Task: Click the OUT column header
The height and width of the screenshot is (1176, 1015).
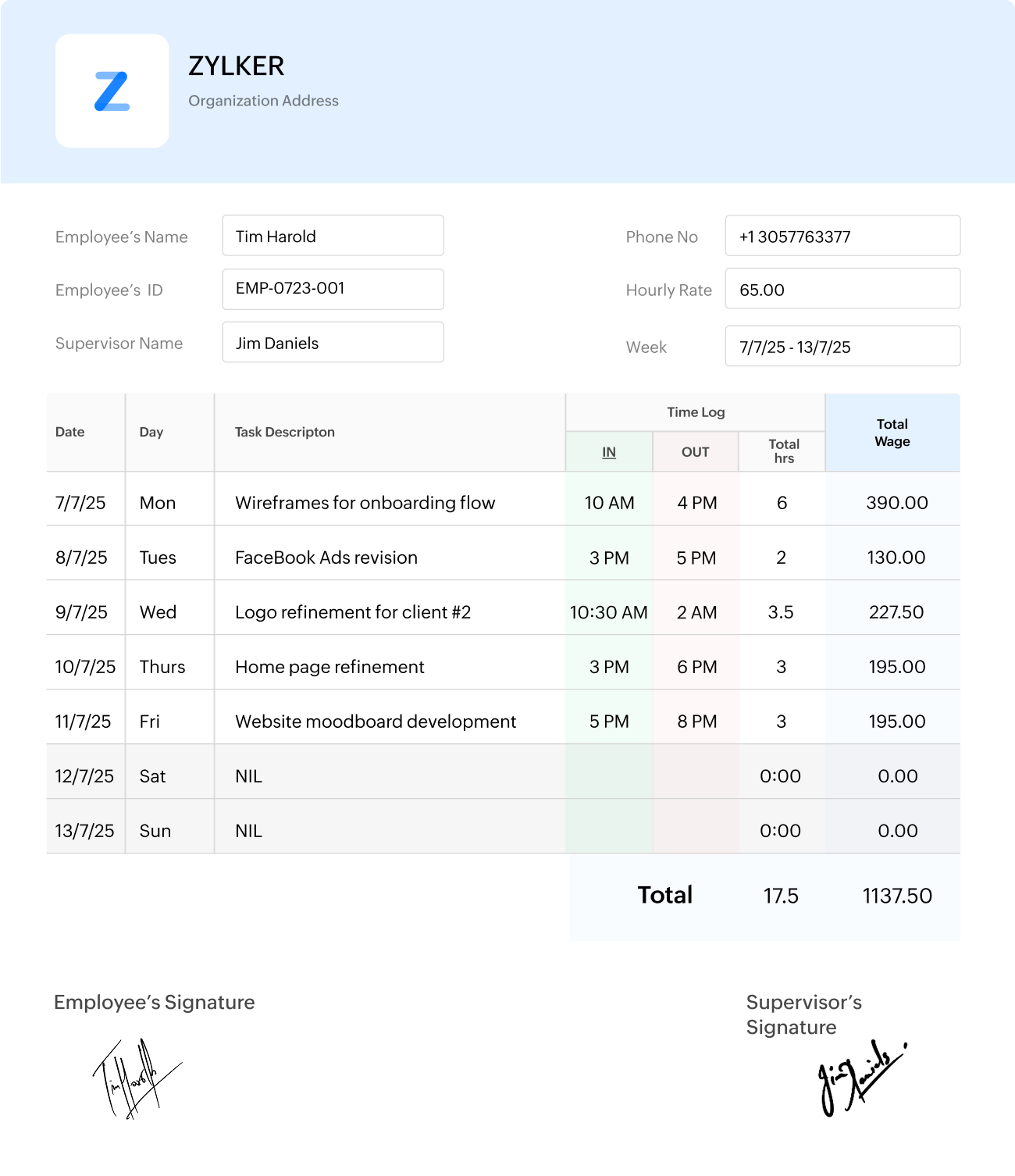Action: [694, 451]
